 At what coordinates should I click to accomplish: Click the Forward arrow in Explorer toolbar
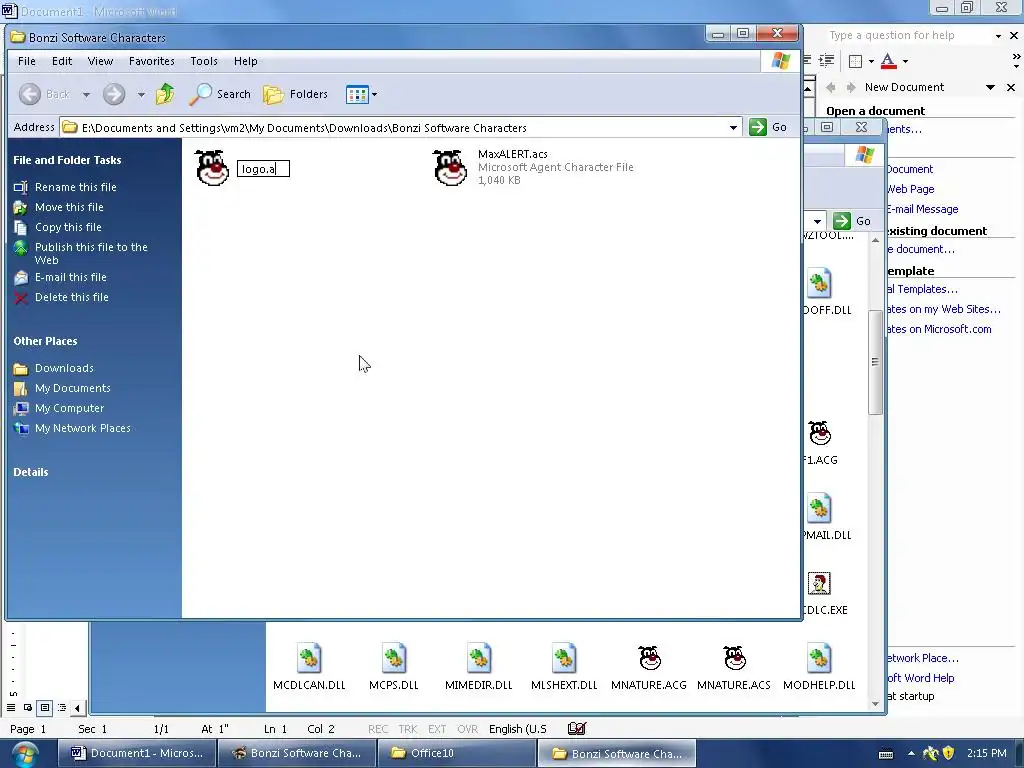click(x=114, y=94)
